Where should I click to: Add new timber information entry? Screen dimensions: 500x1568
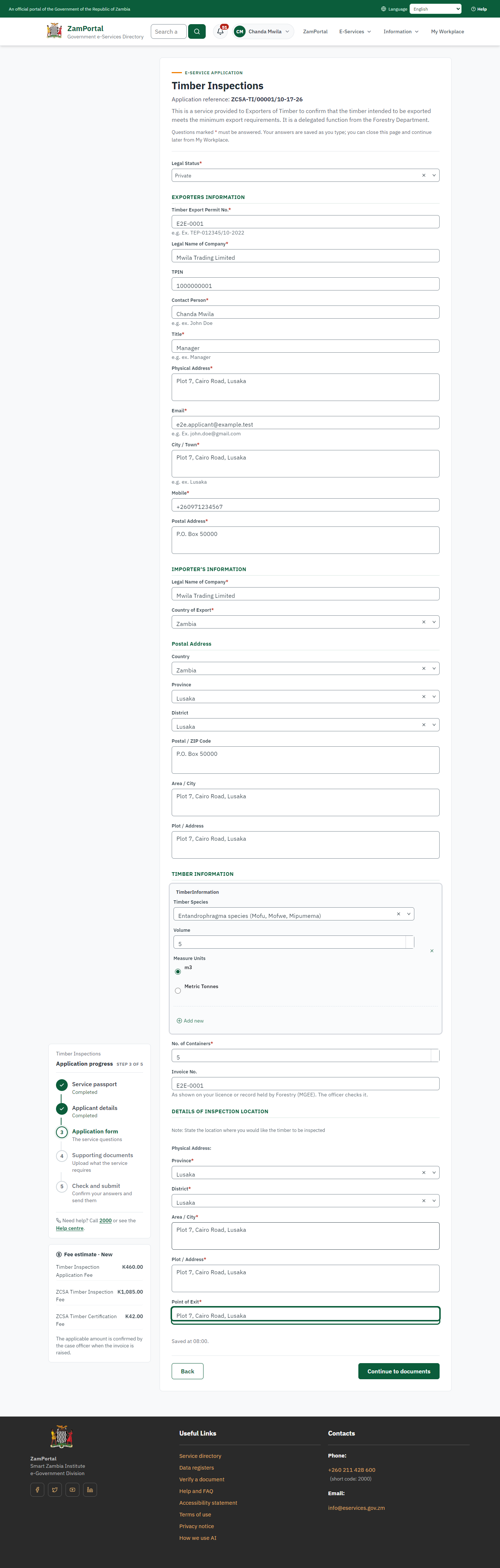coord(190,1021)
